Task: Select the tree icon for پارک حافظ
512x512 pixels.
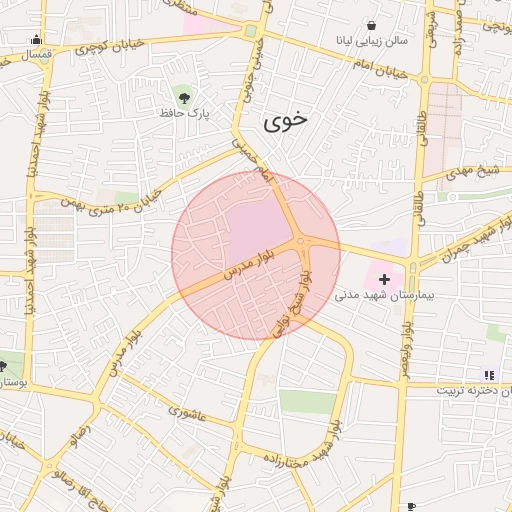Action: tap(183, 98)
